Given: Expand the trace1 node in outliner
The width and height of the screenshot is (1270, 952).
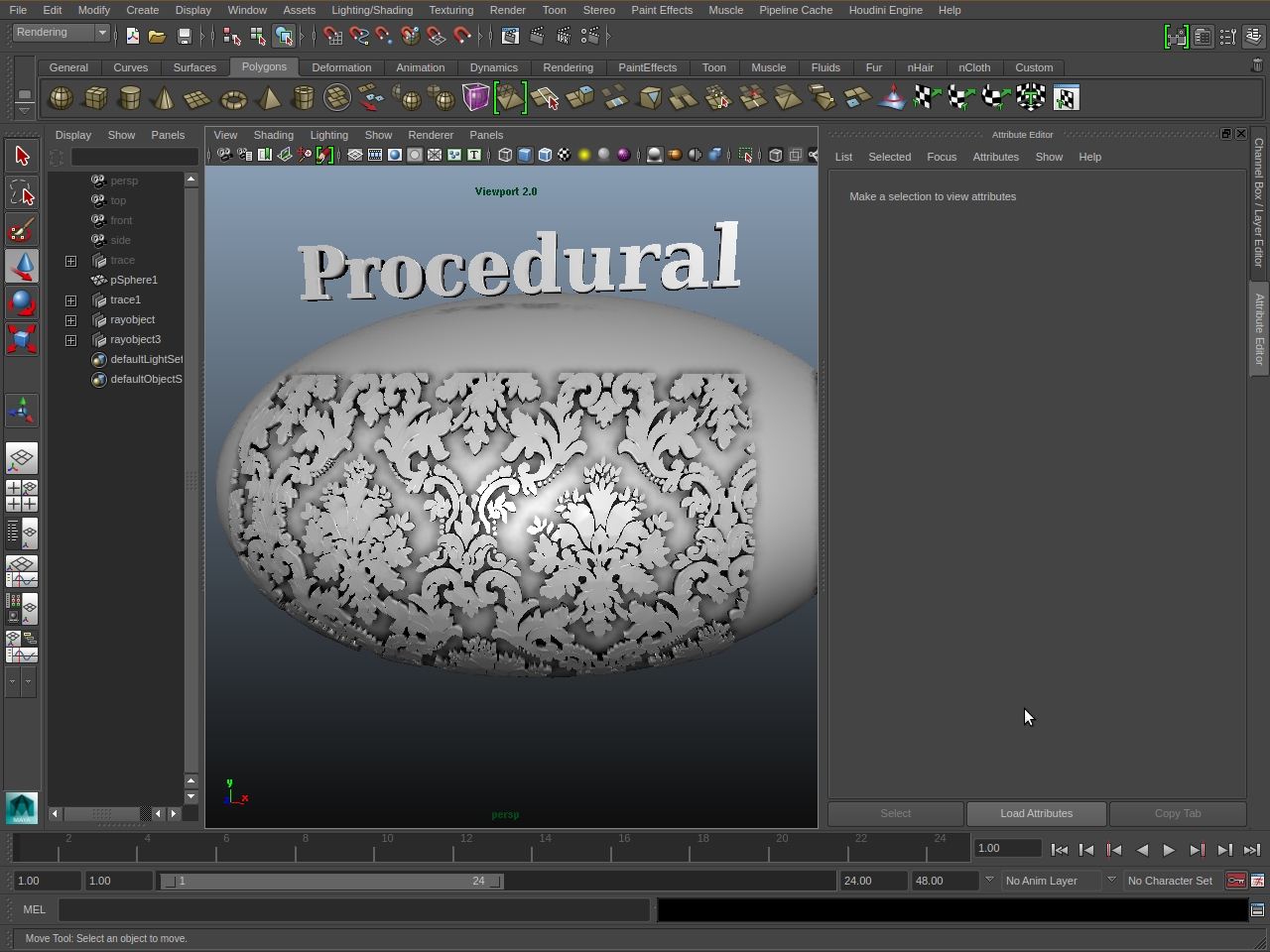Looking at the screenshot, I should (70, 299).
